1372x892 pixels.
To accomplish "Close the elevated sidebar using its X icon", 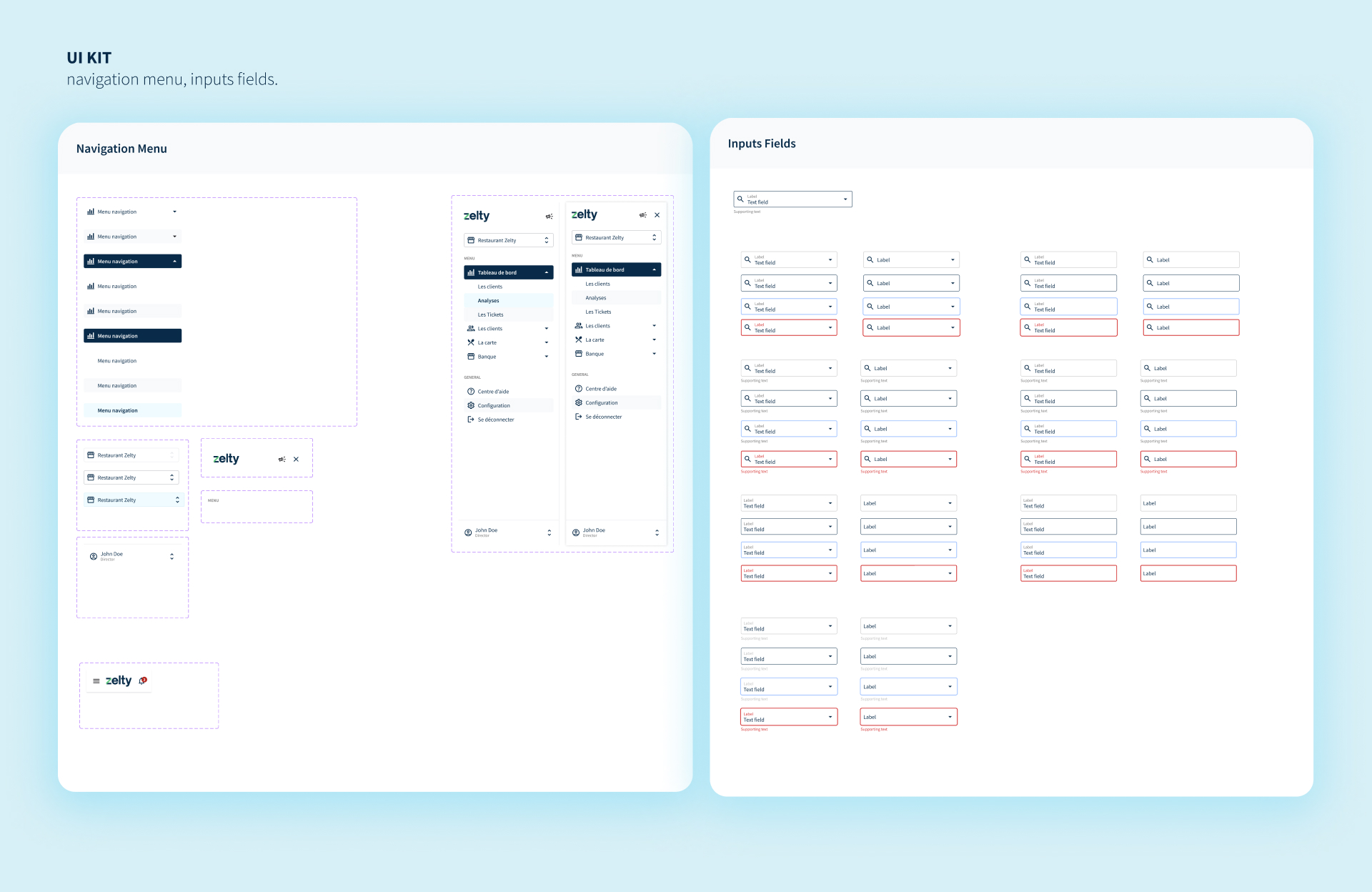I will pyautogui.click(x=657, y=215).
